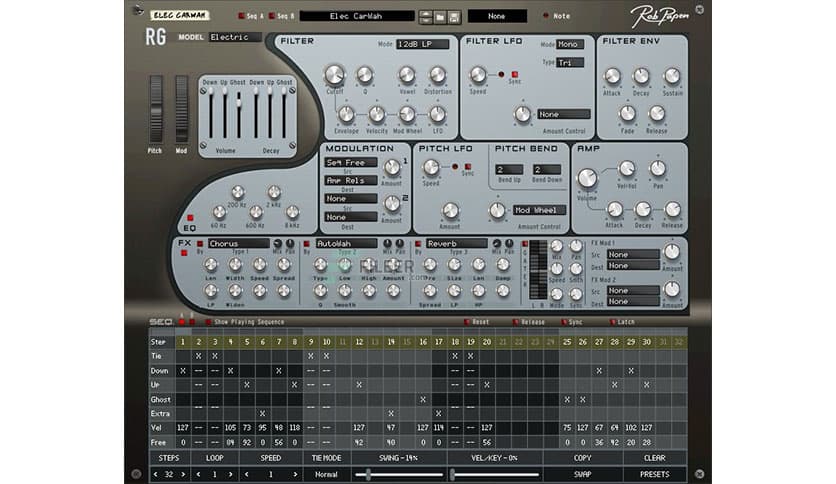Adjust the Amp Release knob
Screen dimensions: 836x484
coord(672,209)
